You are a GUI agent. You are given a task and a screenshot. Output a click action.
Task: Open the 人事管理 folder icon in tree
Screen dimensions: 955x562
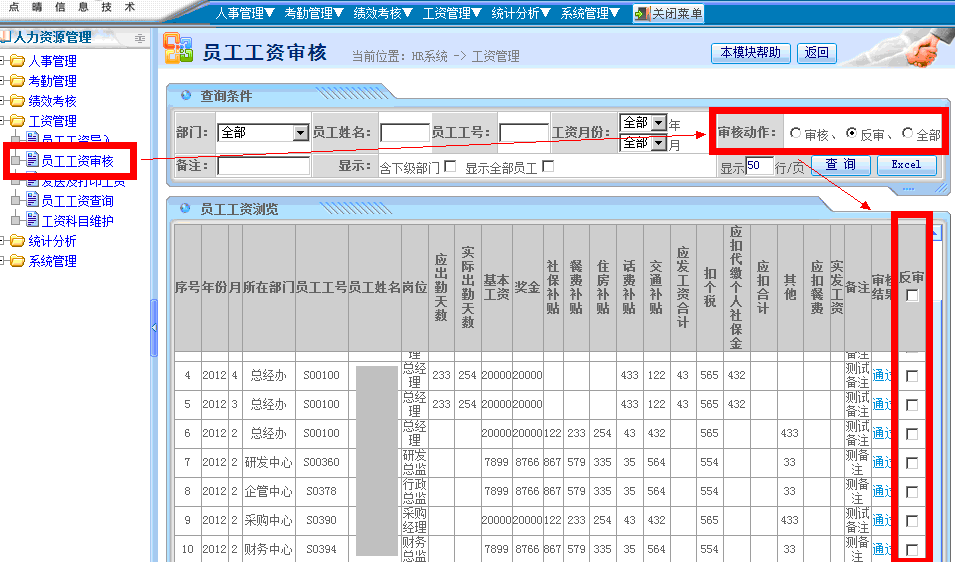[x=17, y=61]
